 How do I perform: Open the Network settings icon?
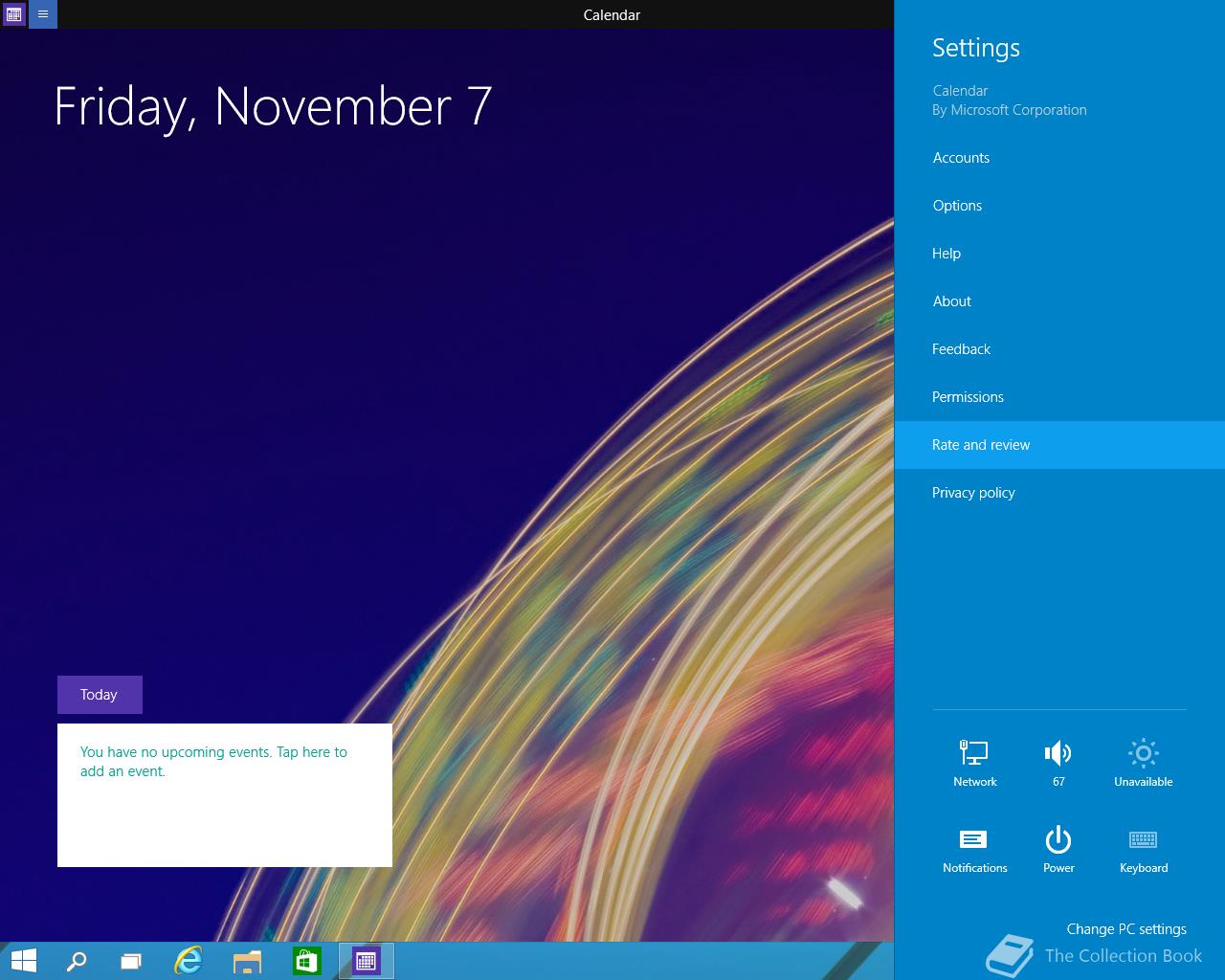coord(974,763)
